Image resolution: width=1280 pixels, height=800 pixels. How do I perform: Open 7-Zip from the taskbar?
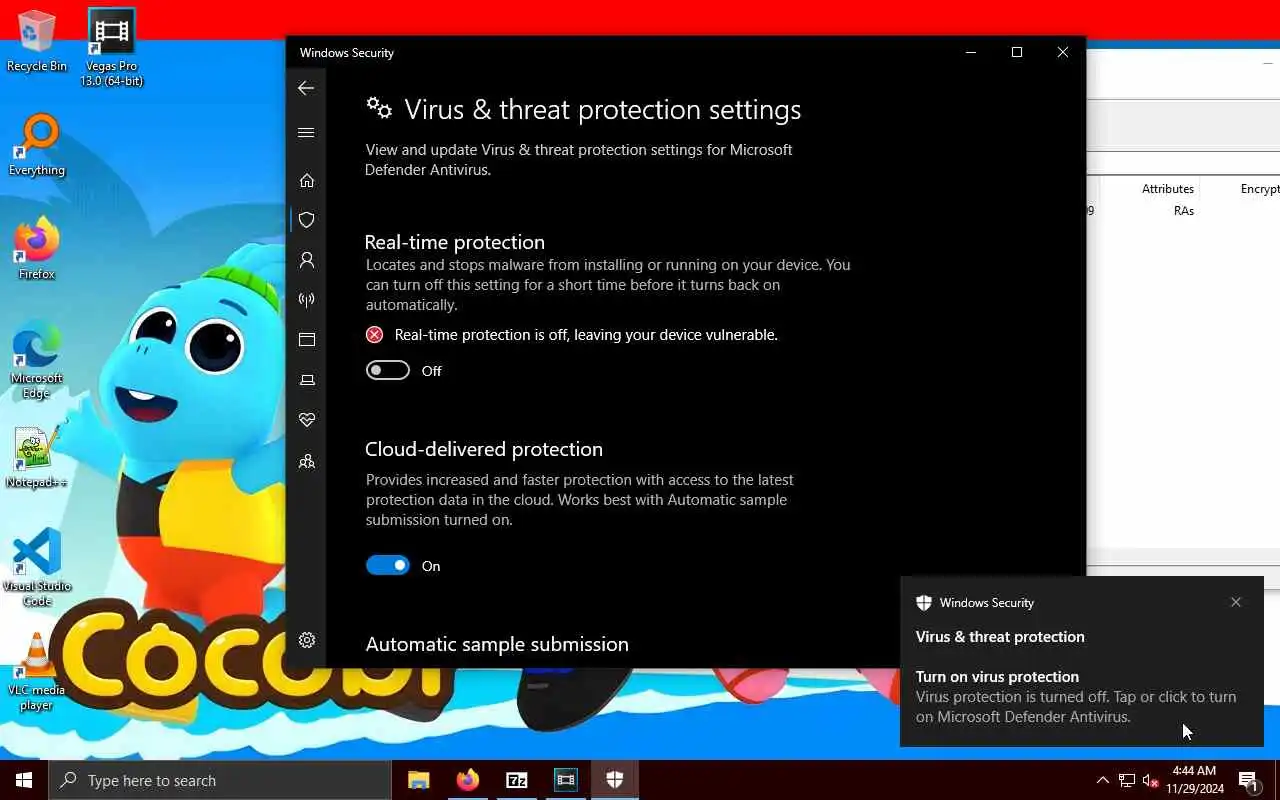coord(517,780)
